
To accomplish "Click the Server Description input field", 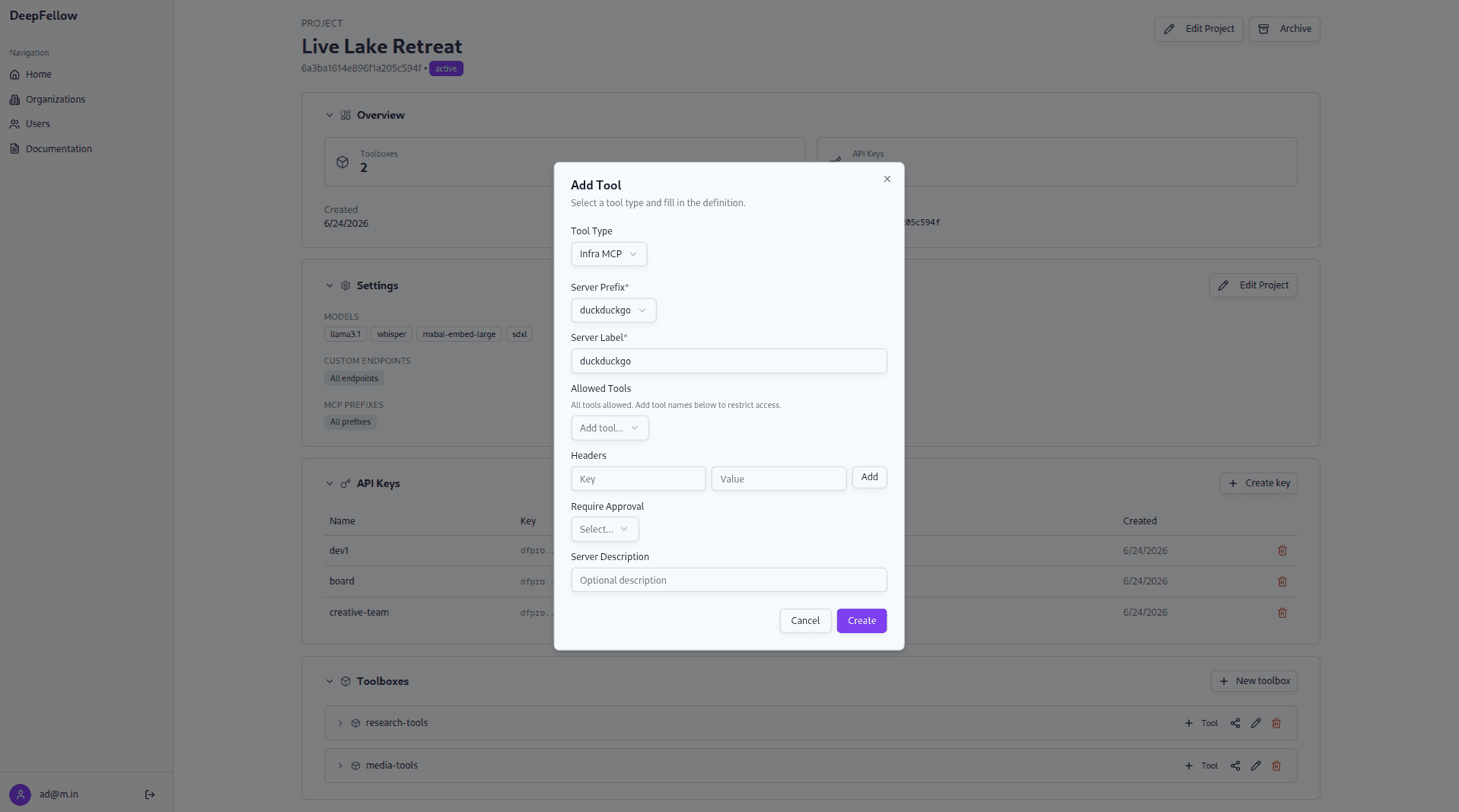I will point(728,580).
